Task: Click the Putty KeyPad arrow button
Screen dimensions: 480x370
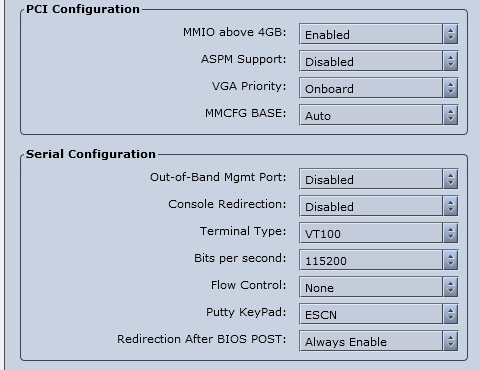Action: (451, 314)
